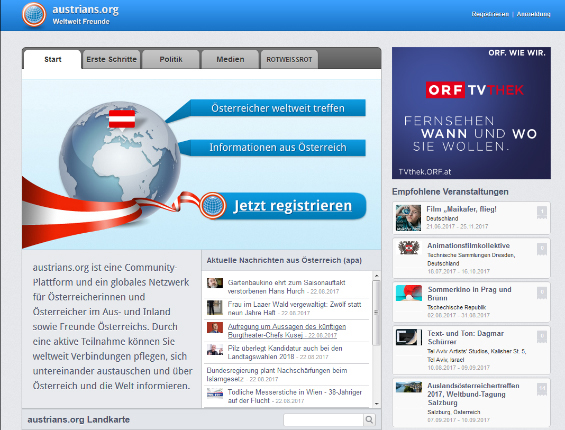Click Informationen aus Österreich banner
The image size is (565, 430).
(x=277, y=147)
